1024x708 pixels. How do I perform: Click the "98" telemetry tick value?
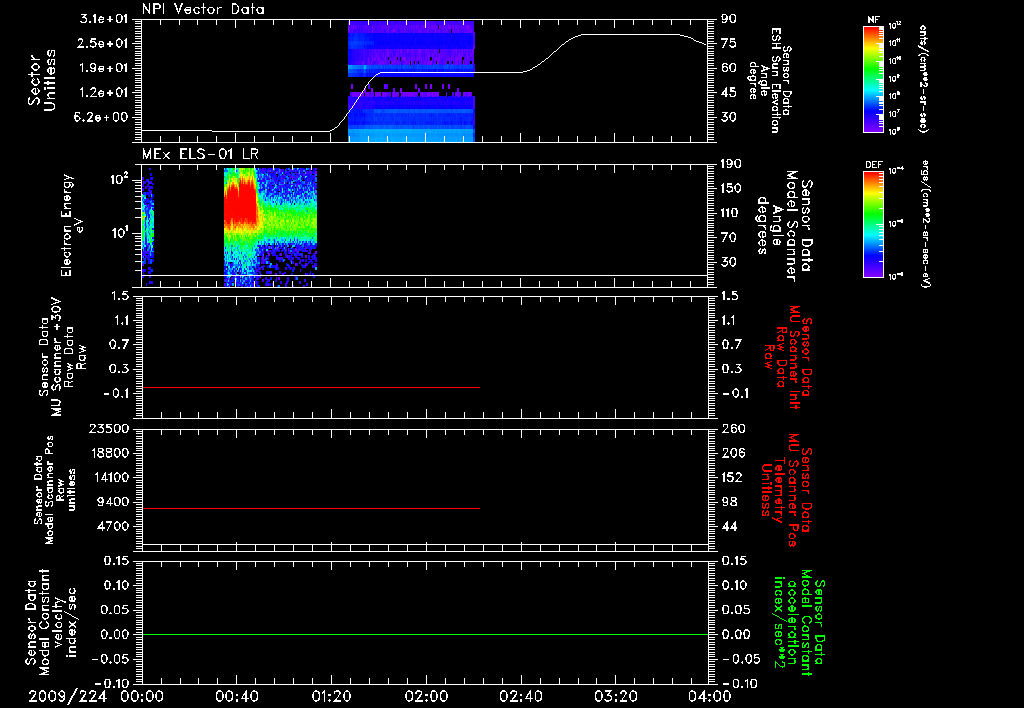(729, 502)
